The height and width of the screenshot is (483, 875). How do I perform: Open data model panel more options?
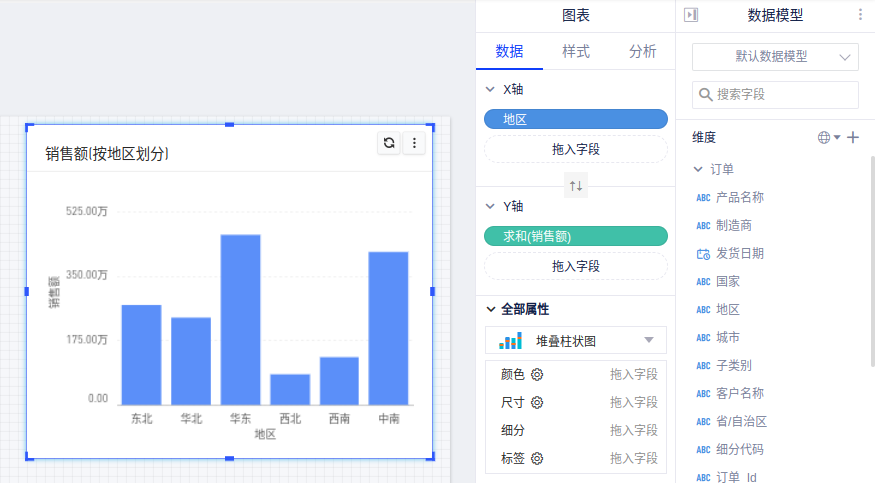click(x=860, y=15)
